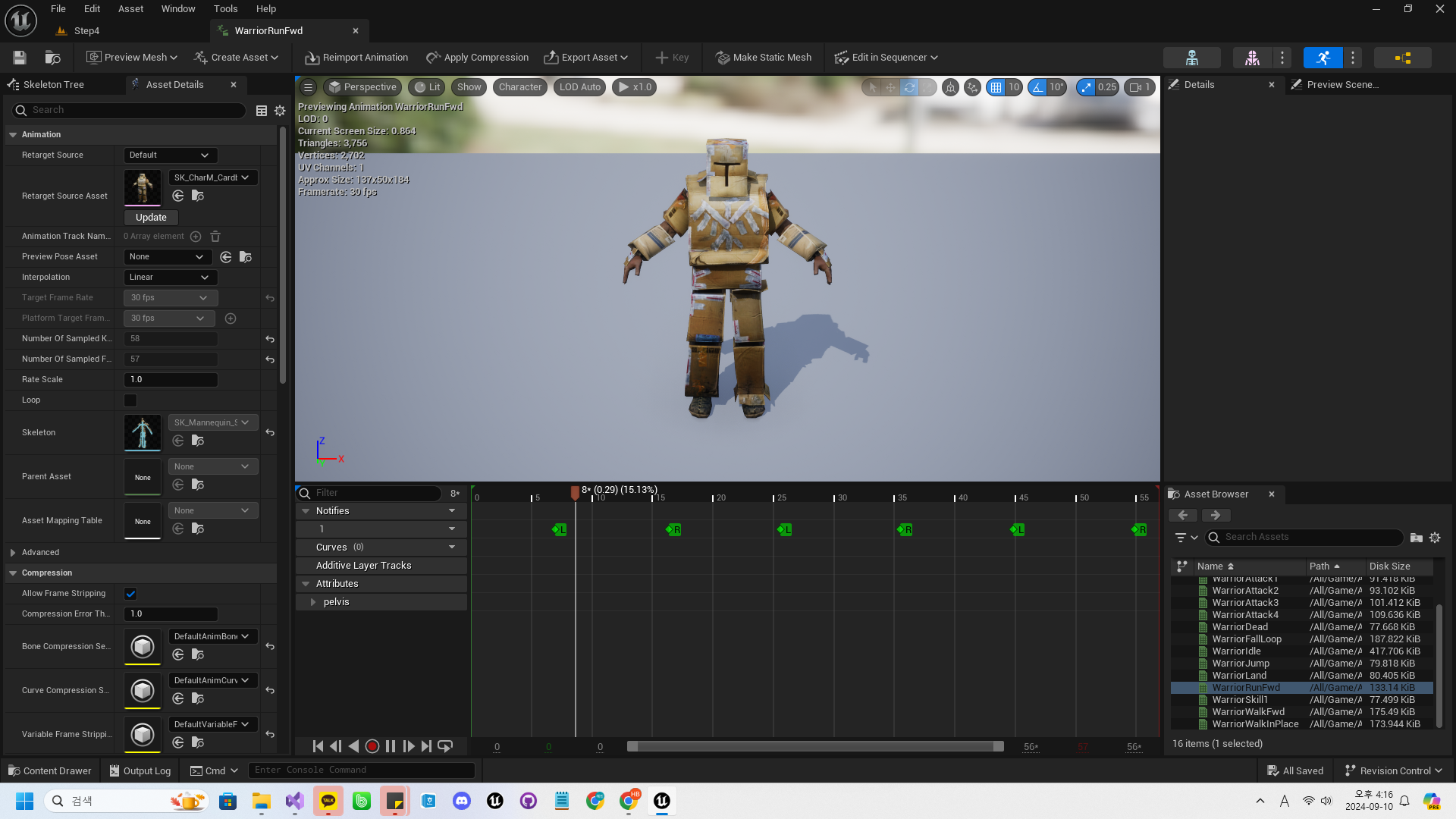Open the Content Drawer
1456x819 pixels.
point(49,771)
